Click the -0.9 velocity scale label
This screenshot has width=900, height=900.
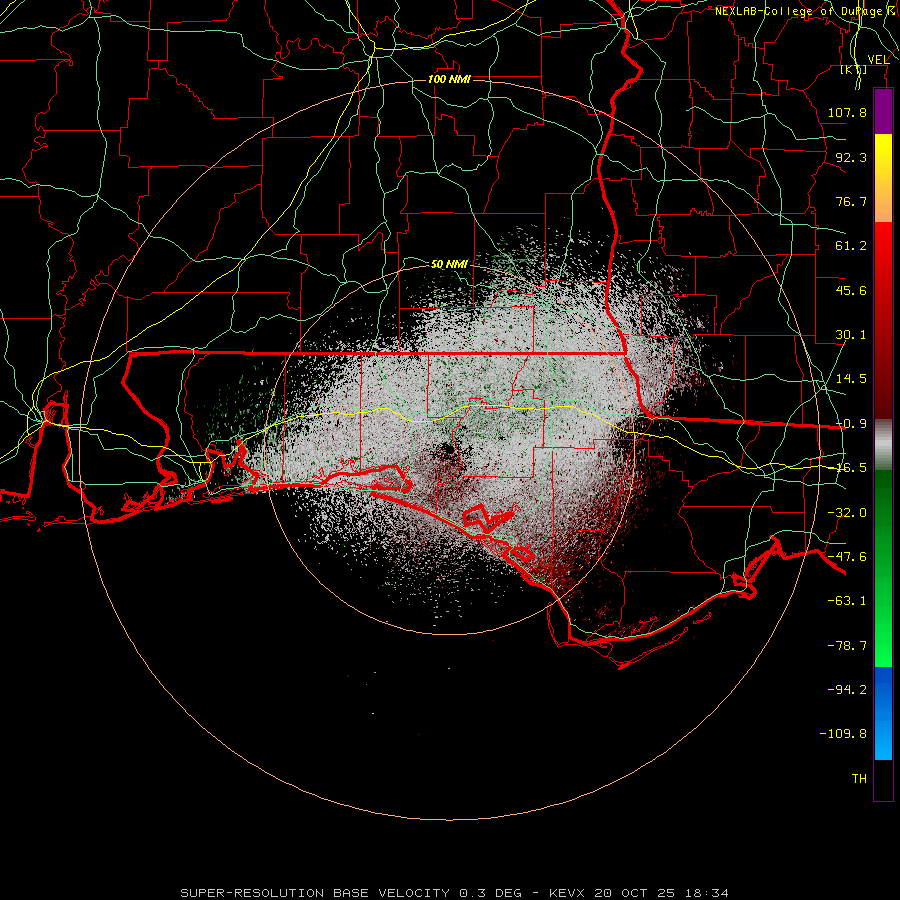click(851, 424)
